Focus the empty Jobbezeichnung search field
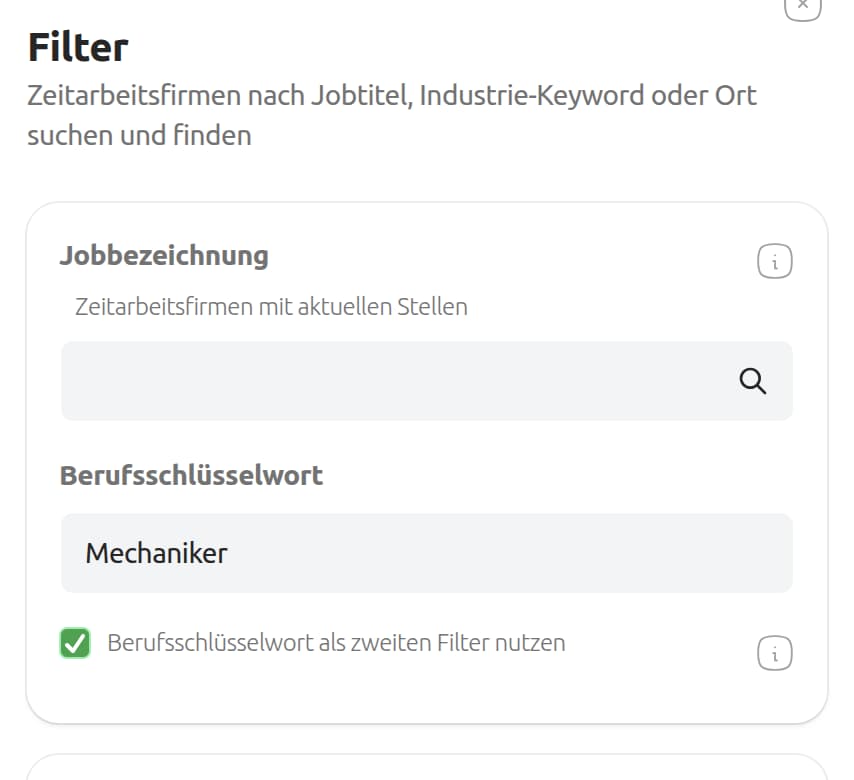 point(390,381)
